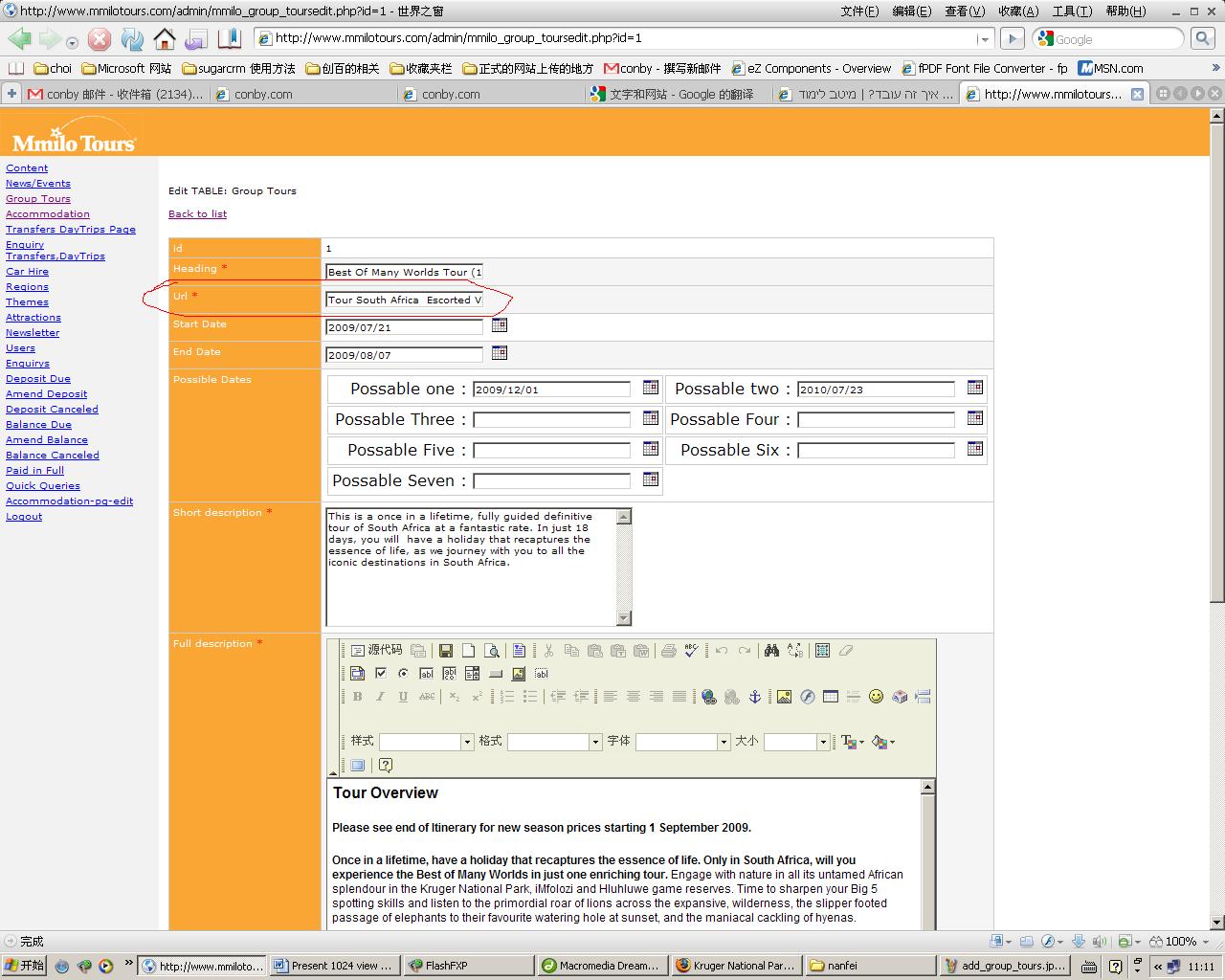Open the calendar picker for Start Date
Screen dimensions: 1225x980
(x=500, y=325)
